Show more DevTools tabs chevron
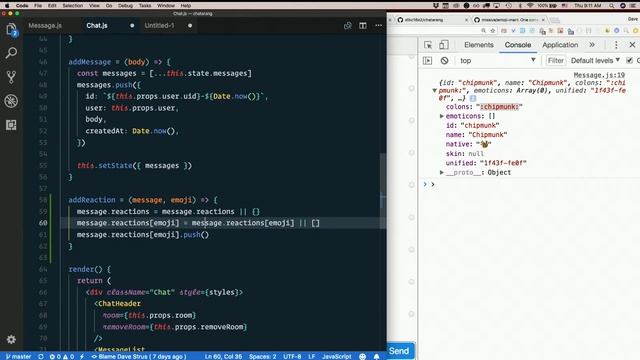The height and width of the screenshot is (360, 640). click(592, 45)
